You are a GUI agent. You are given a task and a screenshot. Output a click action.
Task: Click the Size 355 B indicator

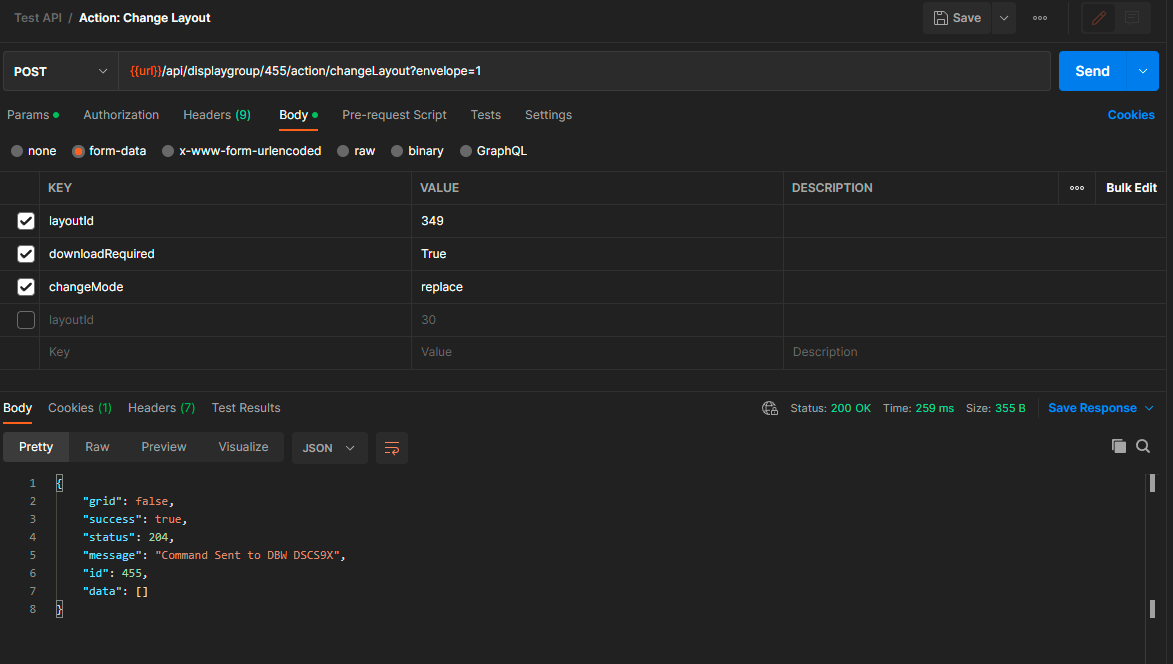point(995,408)
